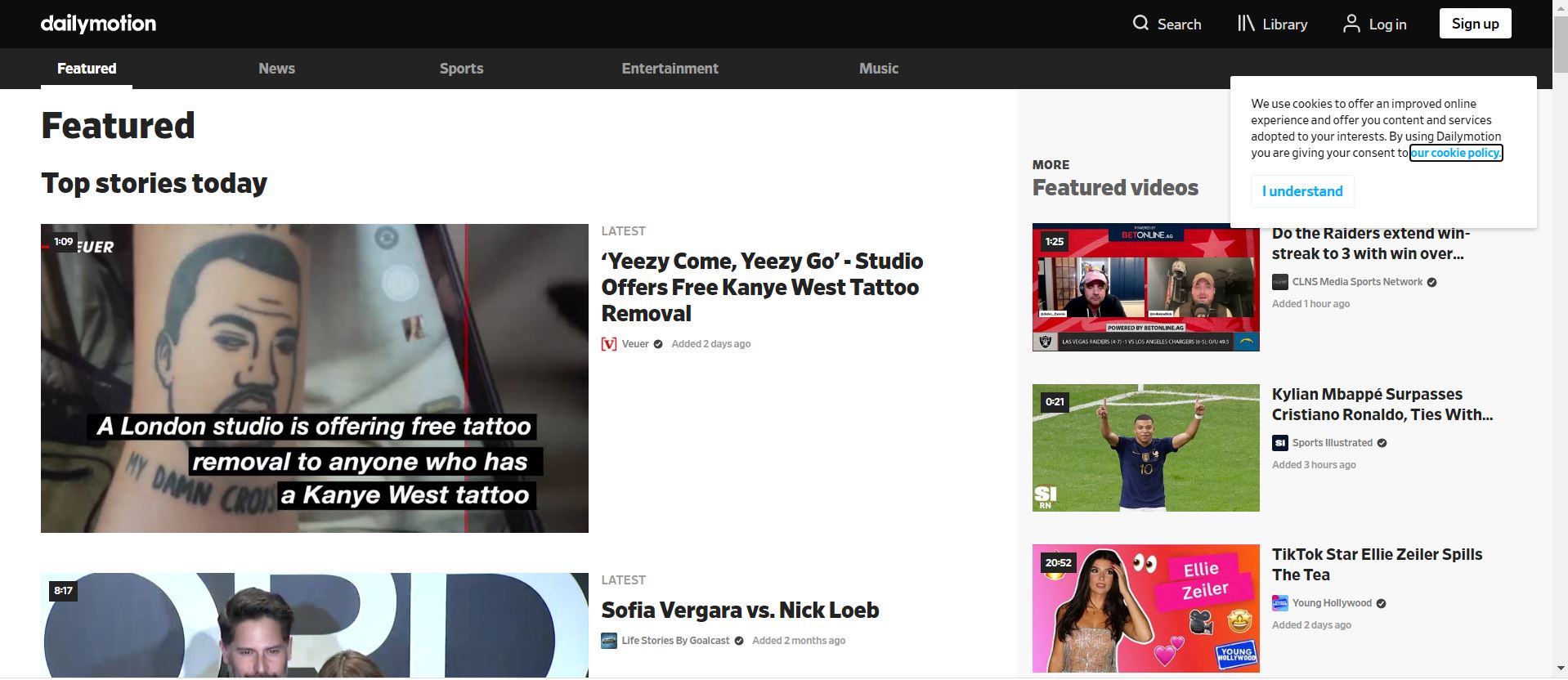Click verified badge next to Veuer
1568x680 pixels.
658,344
